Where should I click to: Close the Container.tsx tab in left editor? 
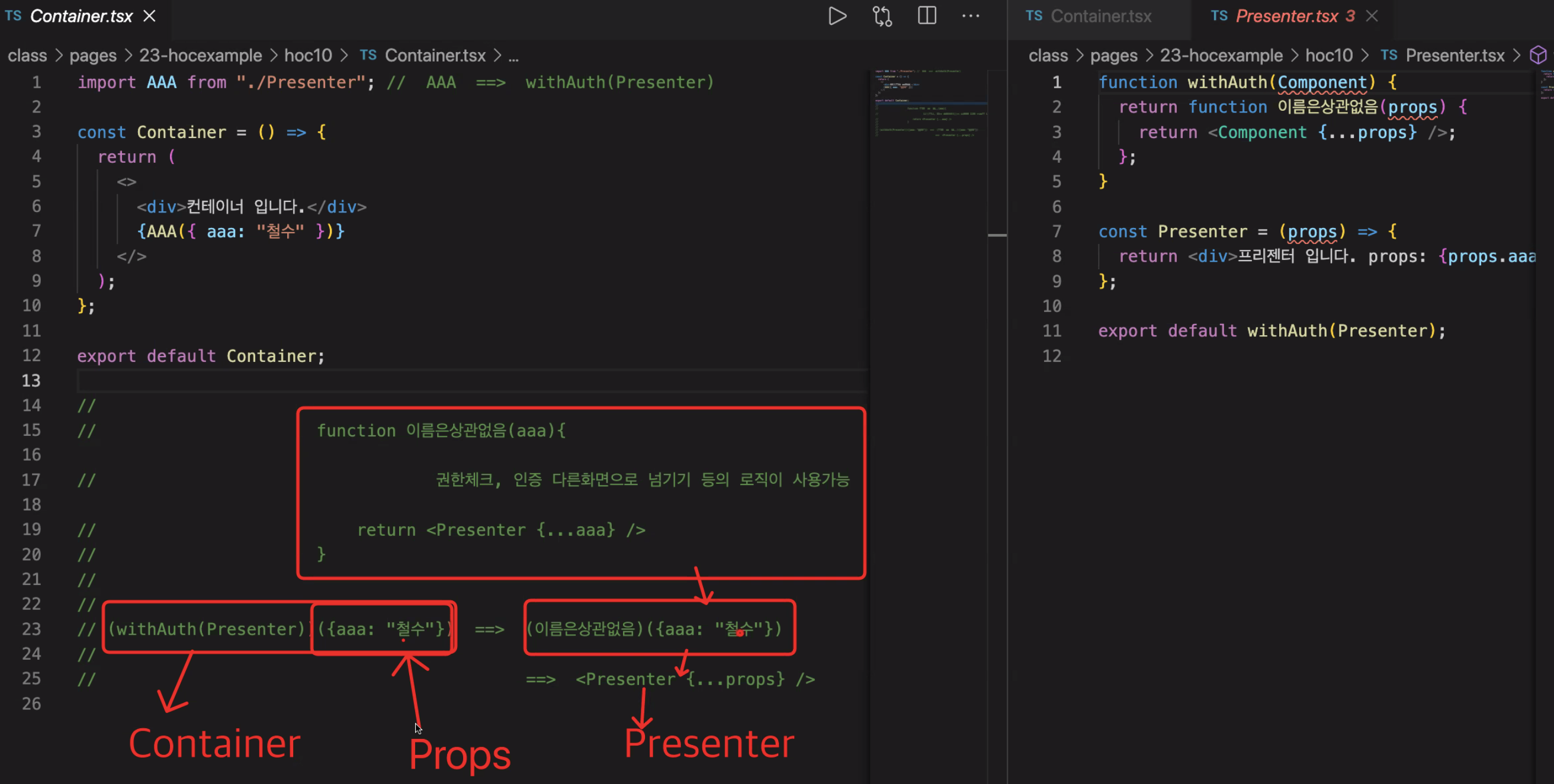tap(150, 16)
